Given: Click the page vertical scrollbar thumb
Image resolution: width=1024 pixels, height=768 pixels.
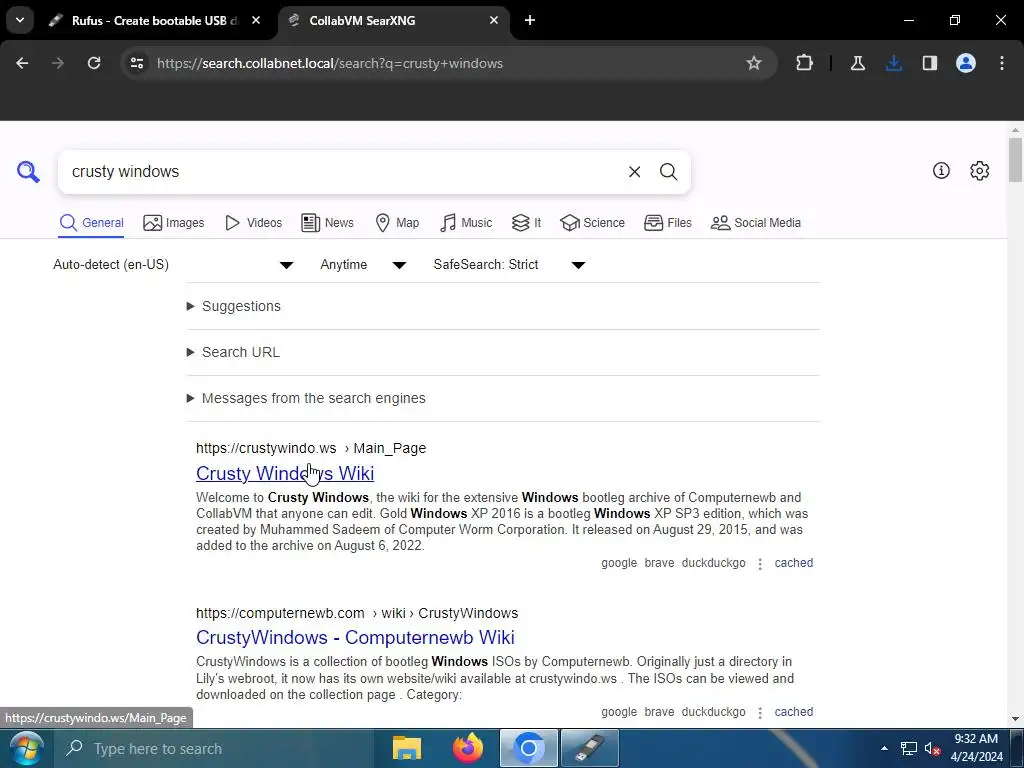Looking at the screenshot, I should [1015, 159].
